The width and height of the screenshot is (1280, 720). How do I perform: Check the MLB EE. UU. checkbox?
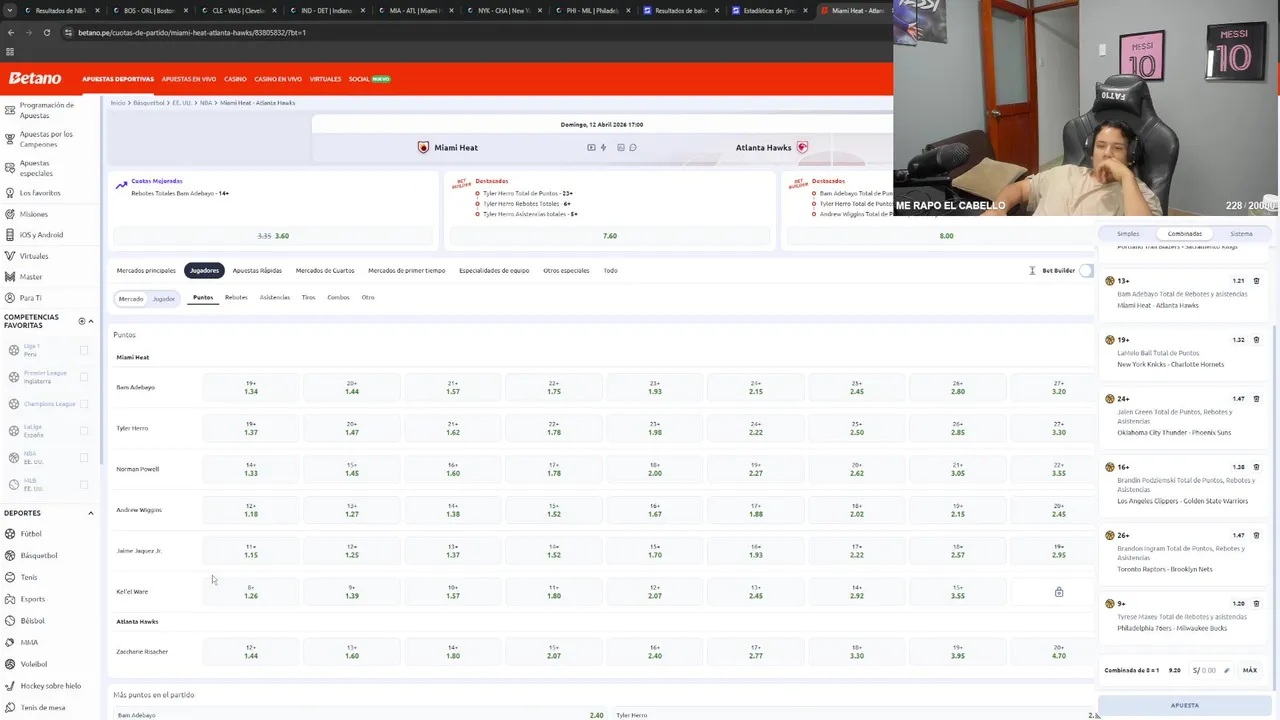(x=84, y=485)
